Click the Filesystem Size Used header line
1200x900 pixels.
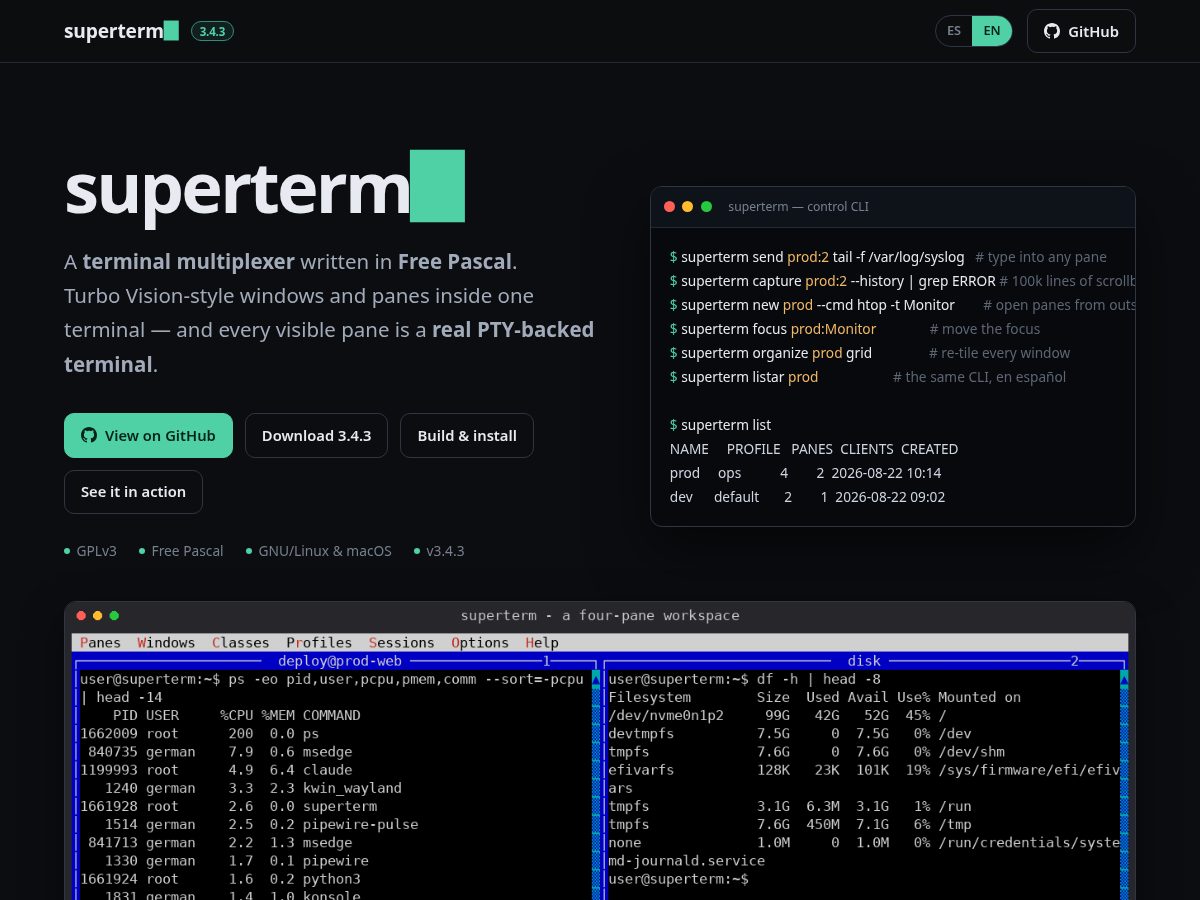[815, 697]
